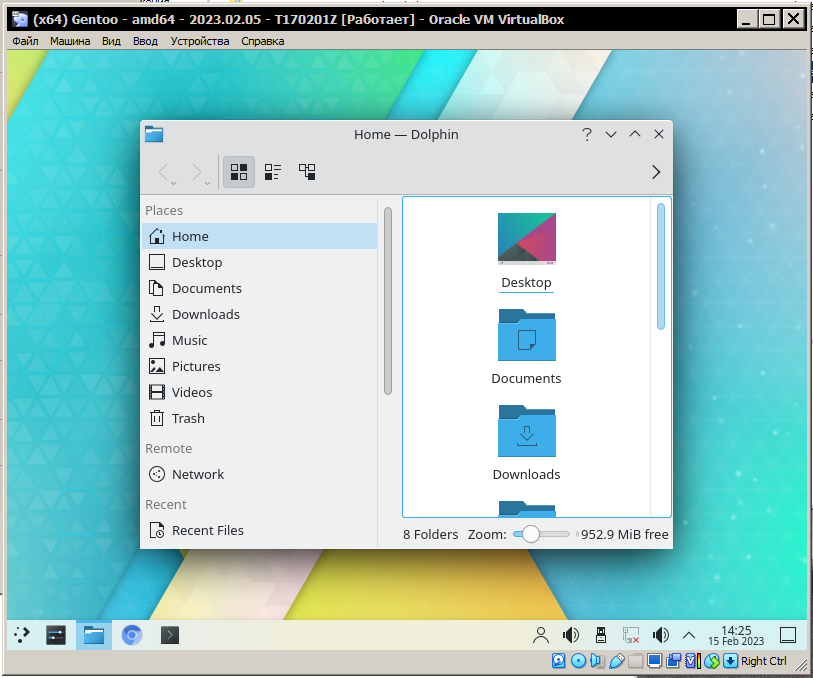Open Trash in Places panel
Screen dimensions: 813x678
(260, 418)
